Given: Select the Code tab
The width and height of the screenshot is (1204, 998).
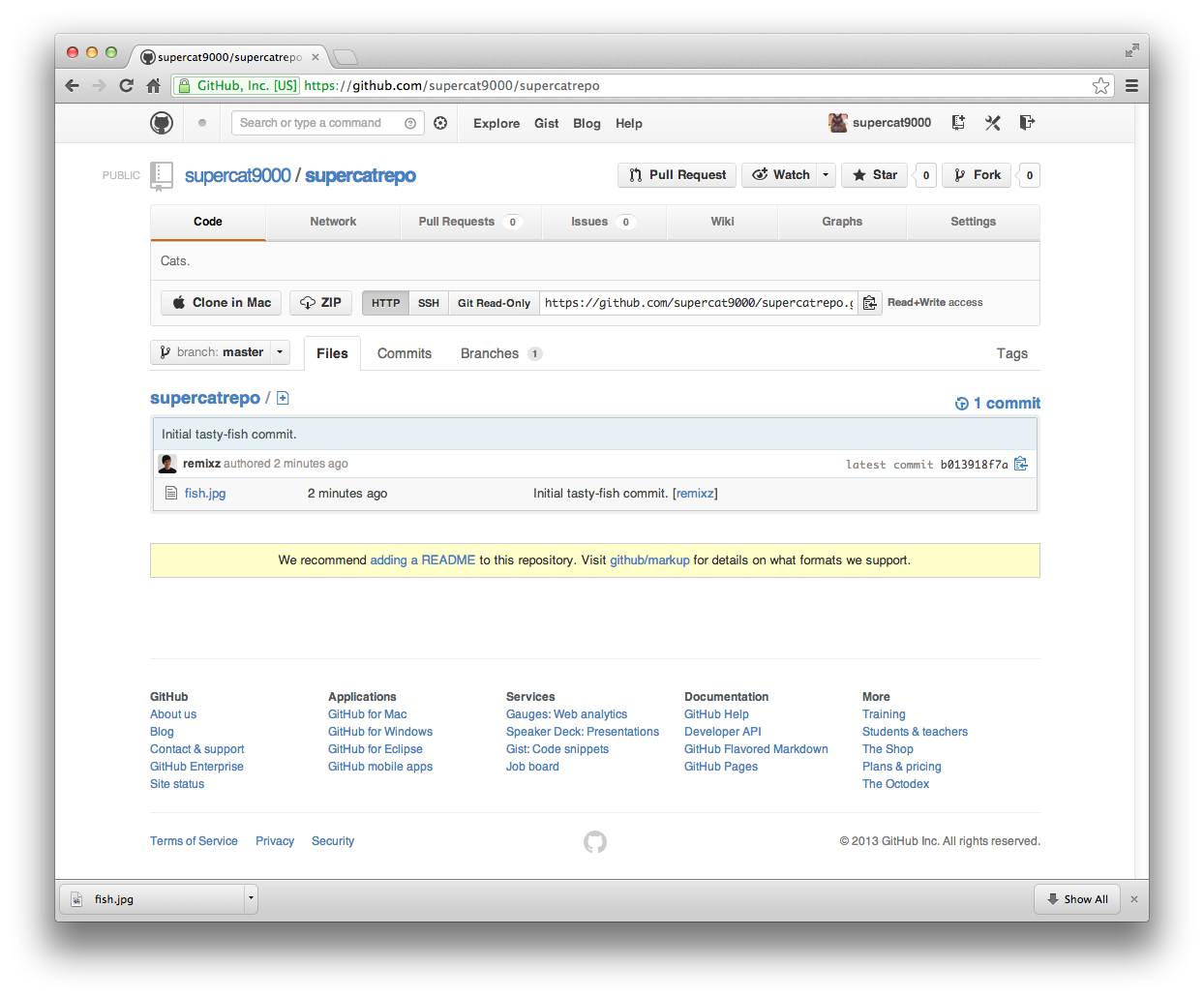Looking at the screenshot, I should click(x=208, y=222).
